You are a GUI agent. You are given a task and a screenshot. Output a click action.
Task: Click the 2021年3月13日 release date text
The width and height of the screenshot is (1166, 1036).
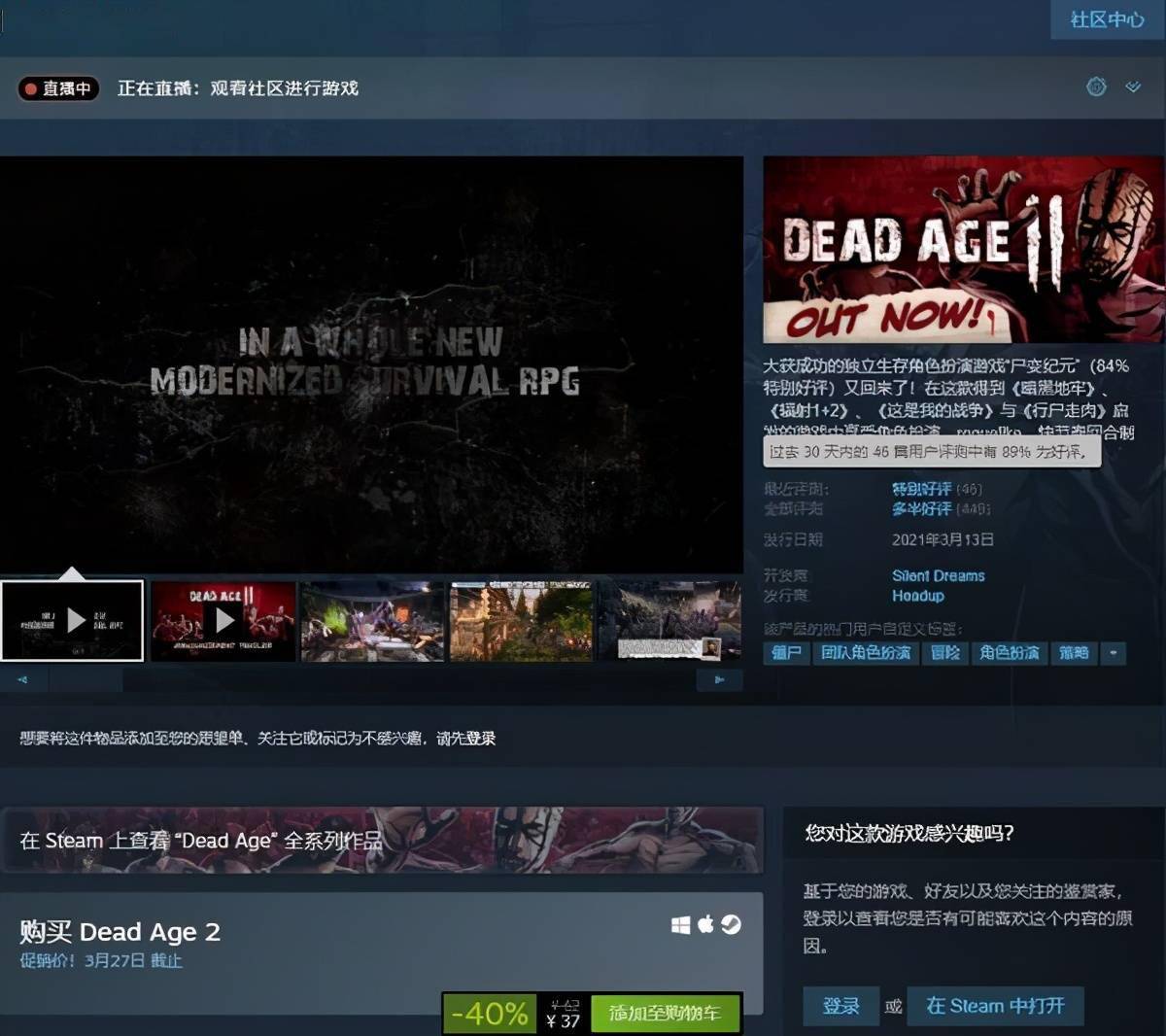coord(943,539)
